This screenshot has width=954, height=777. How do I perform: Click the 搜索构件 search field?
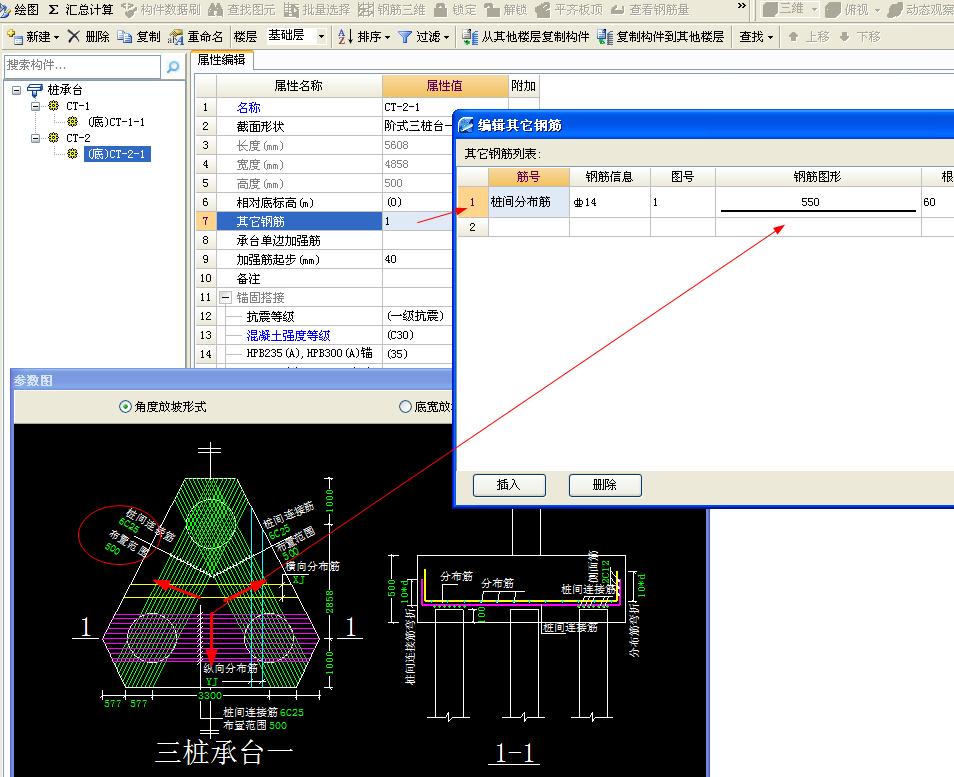coord(80,64)
